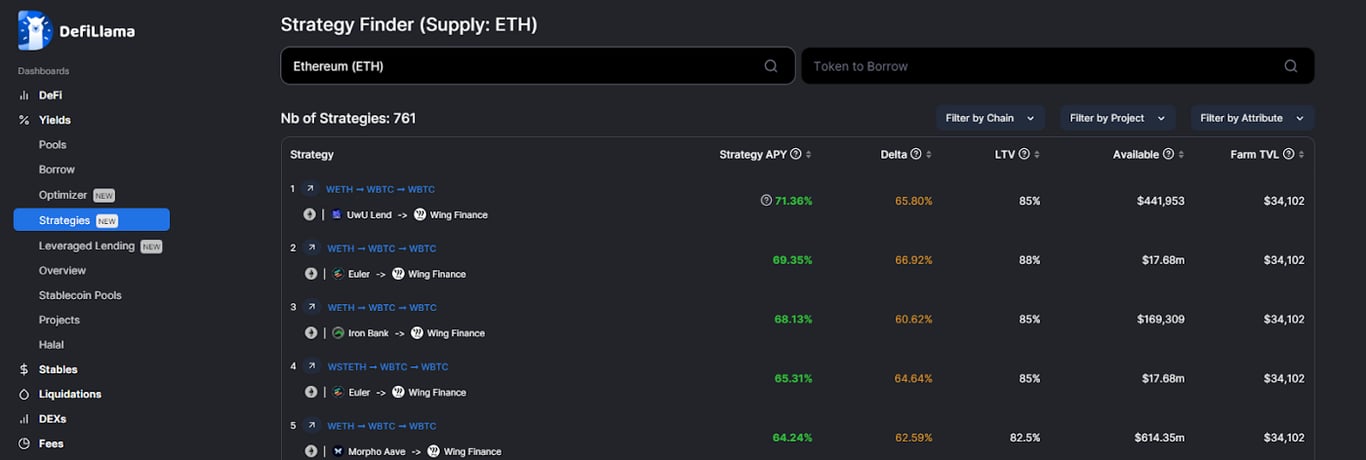The width and height of the screenshot is (1366, 460).
Task: Open external link icon for strategy 4
Action: tap(311, 366)
